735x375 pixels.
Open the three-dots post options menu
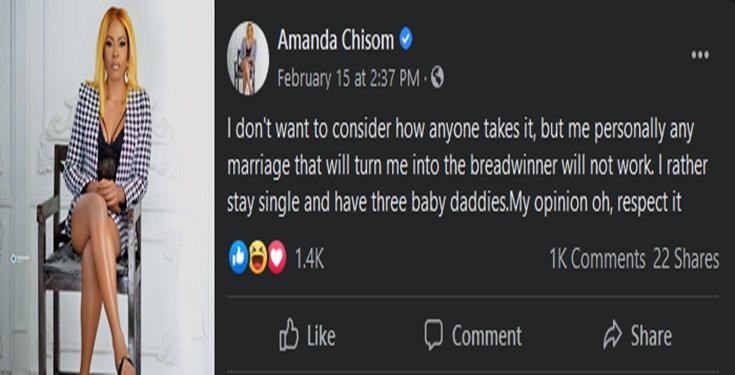[700, 55]
